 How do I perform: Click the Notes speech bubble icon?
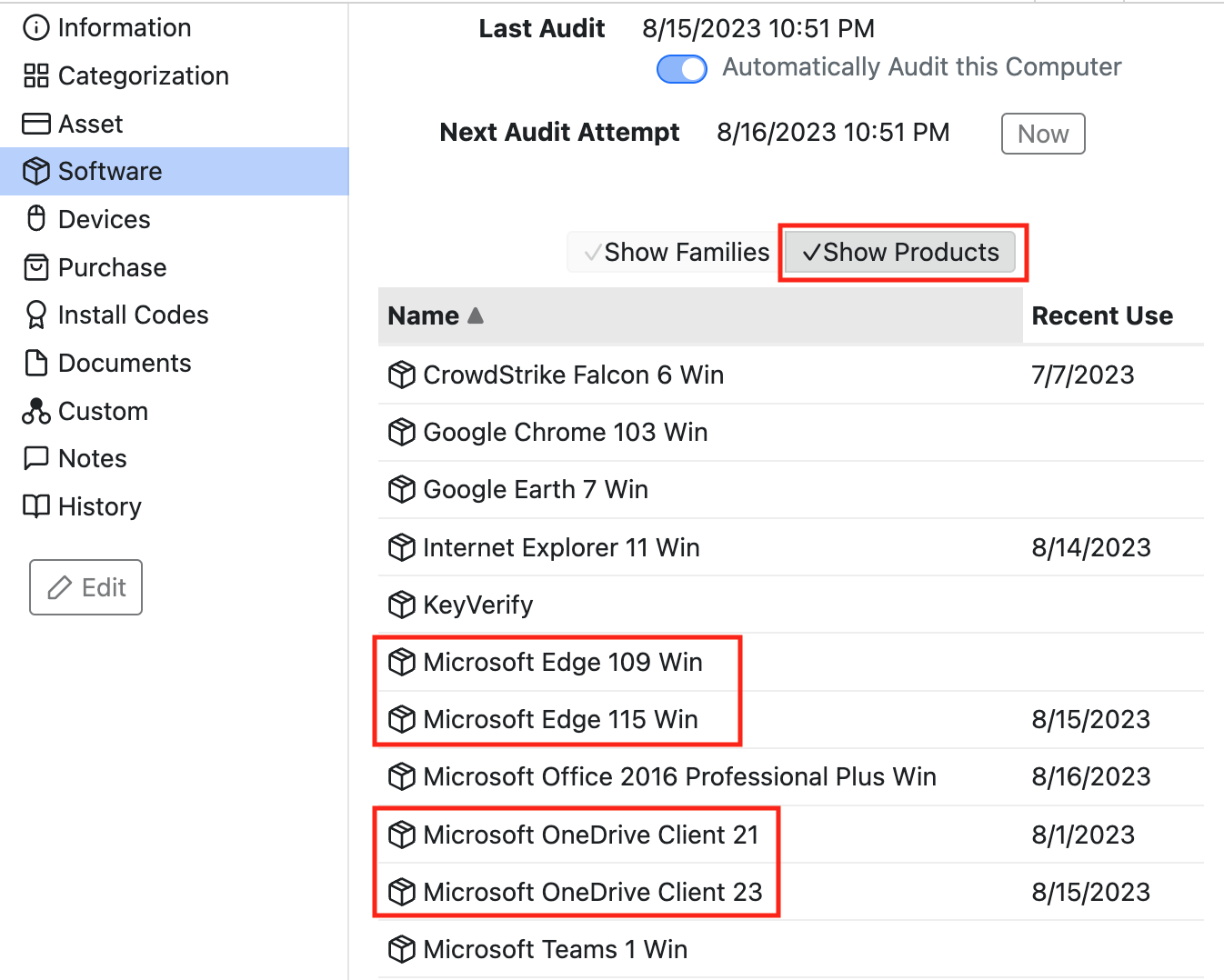[35, 458]
